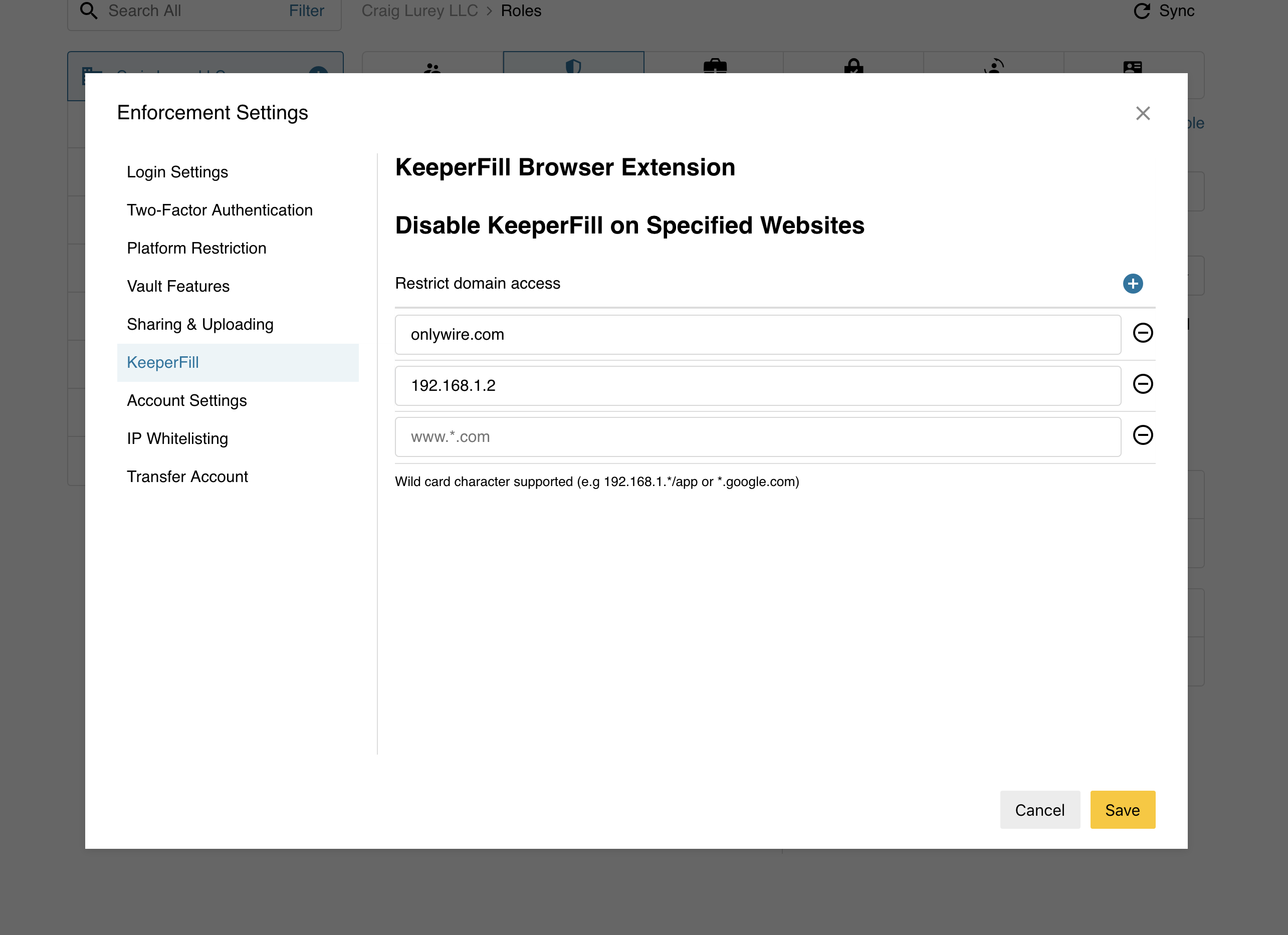
Task: Click the empty www.*.com domain field
Action: 757,437
